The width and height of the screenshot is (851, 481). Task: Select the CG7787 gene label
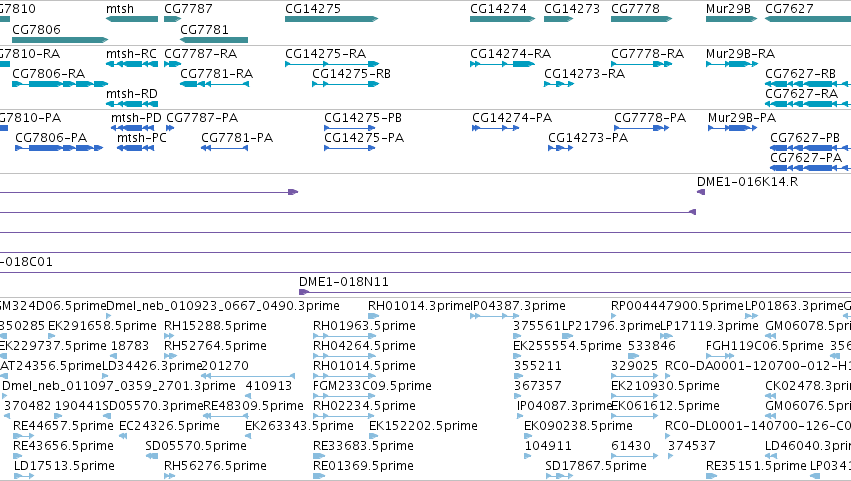click(188, 9)
